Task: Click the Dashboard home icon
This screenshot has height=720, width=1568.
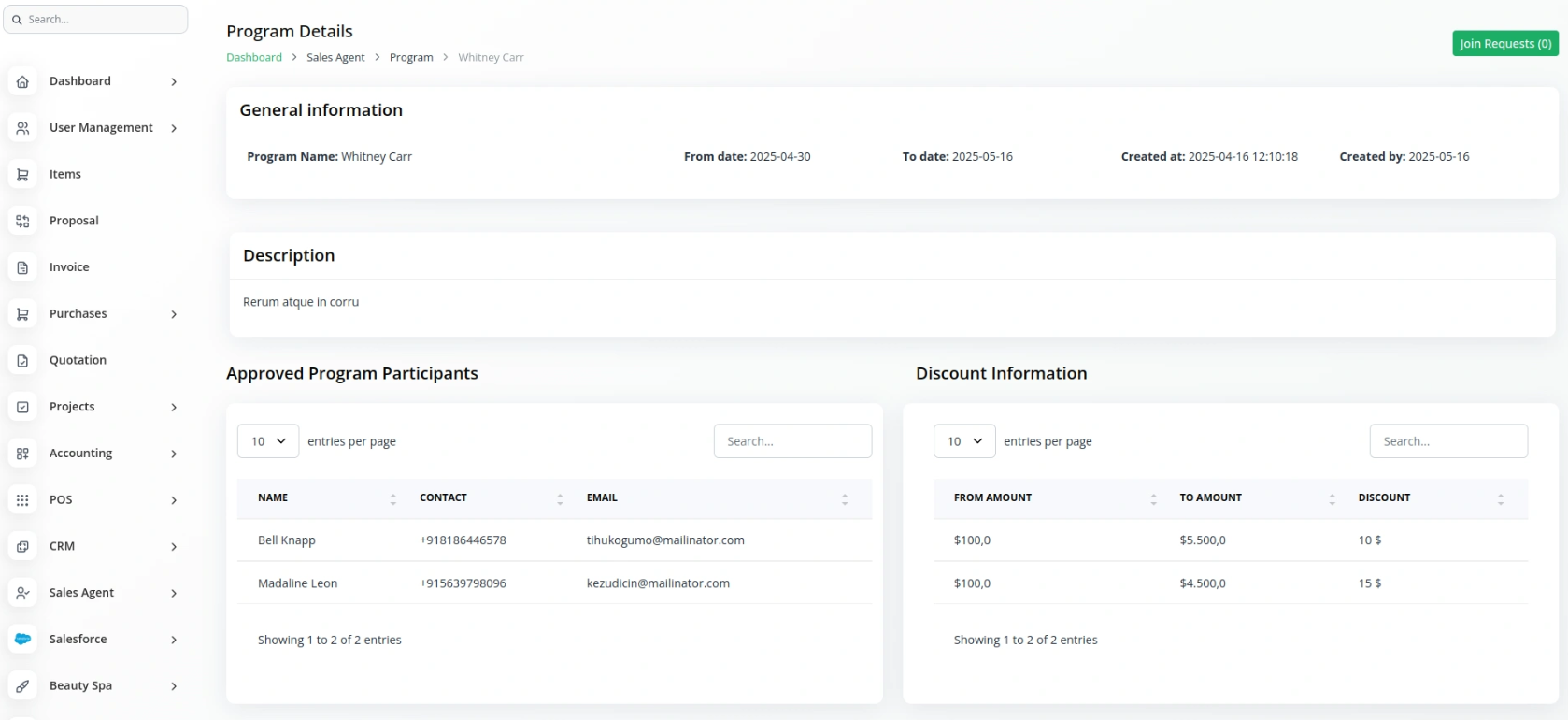Action: pyautogui.click(x=22, y=81)
